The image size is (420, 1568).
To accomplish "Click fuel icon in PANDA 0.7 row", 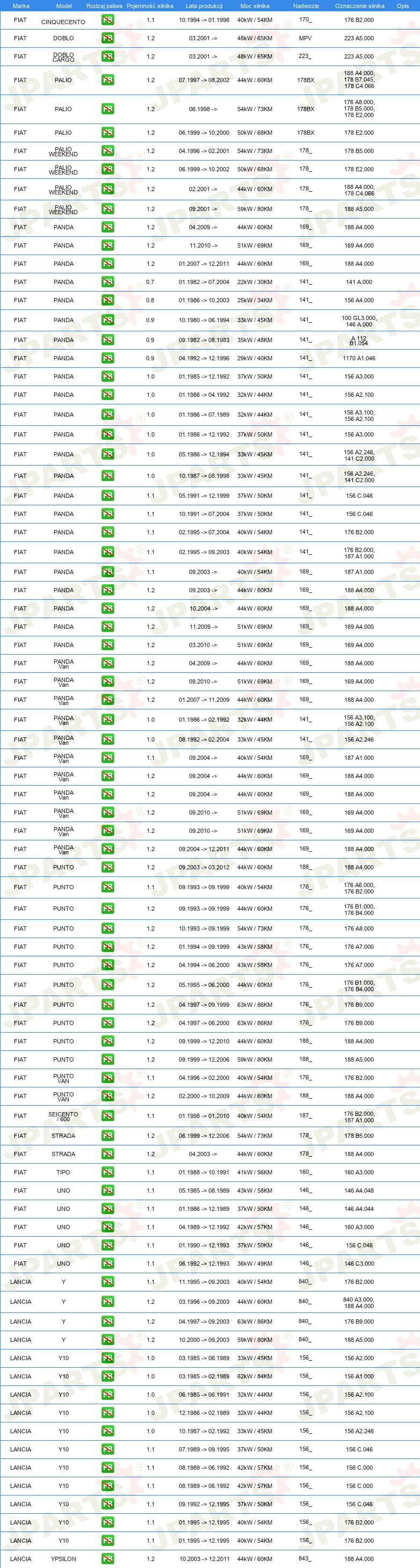I will [108, 282].
